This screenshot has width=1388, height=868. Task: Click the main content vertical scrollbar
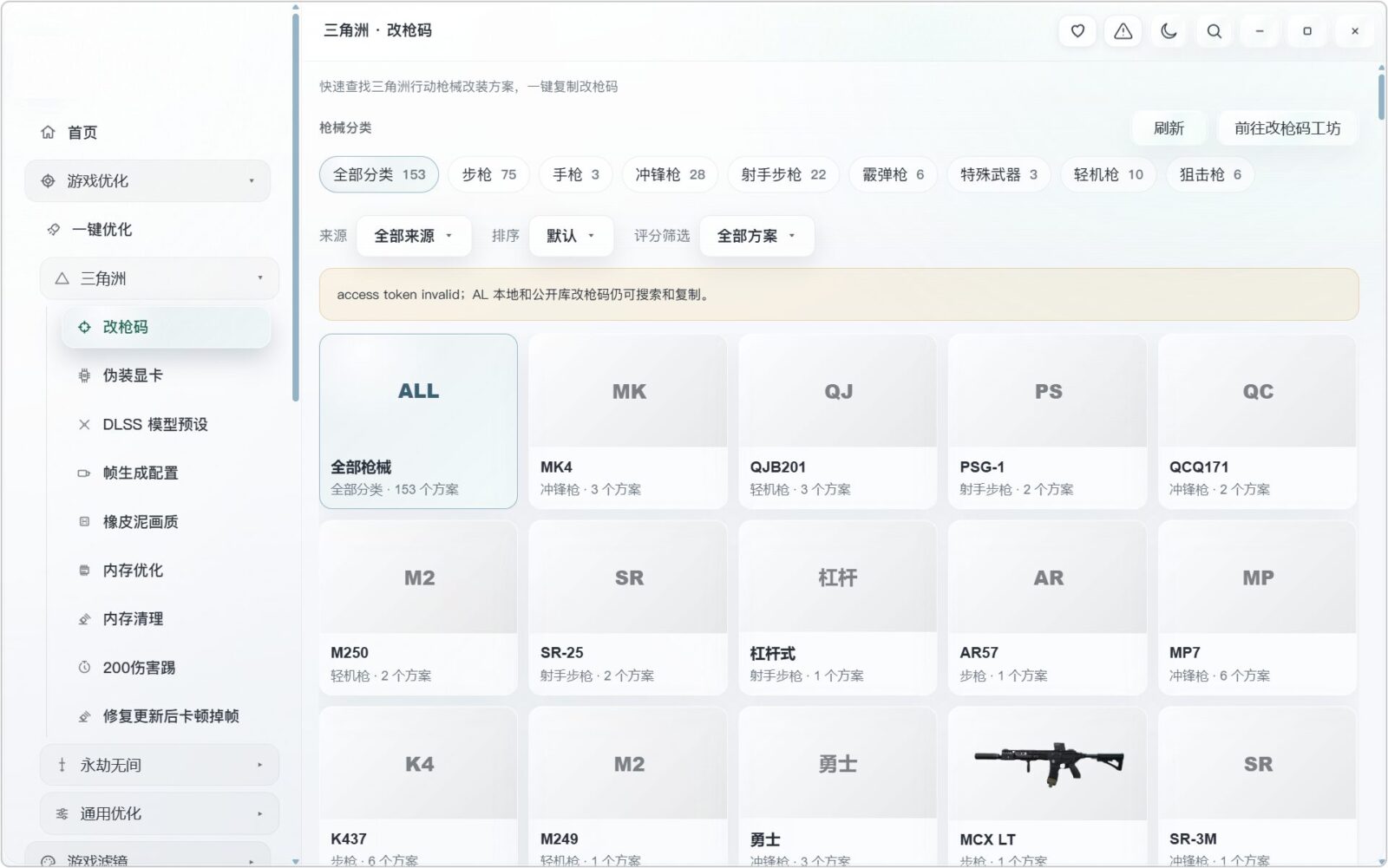1381,97
